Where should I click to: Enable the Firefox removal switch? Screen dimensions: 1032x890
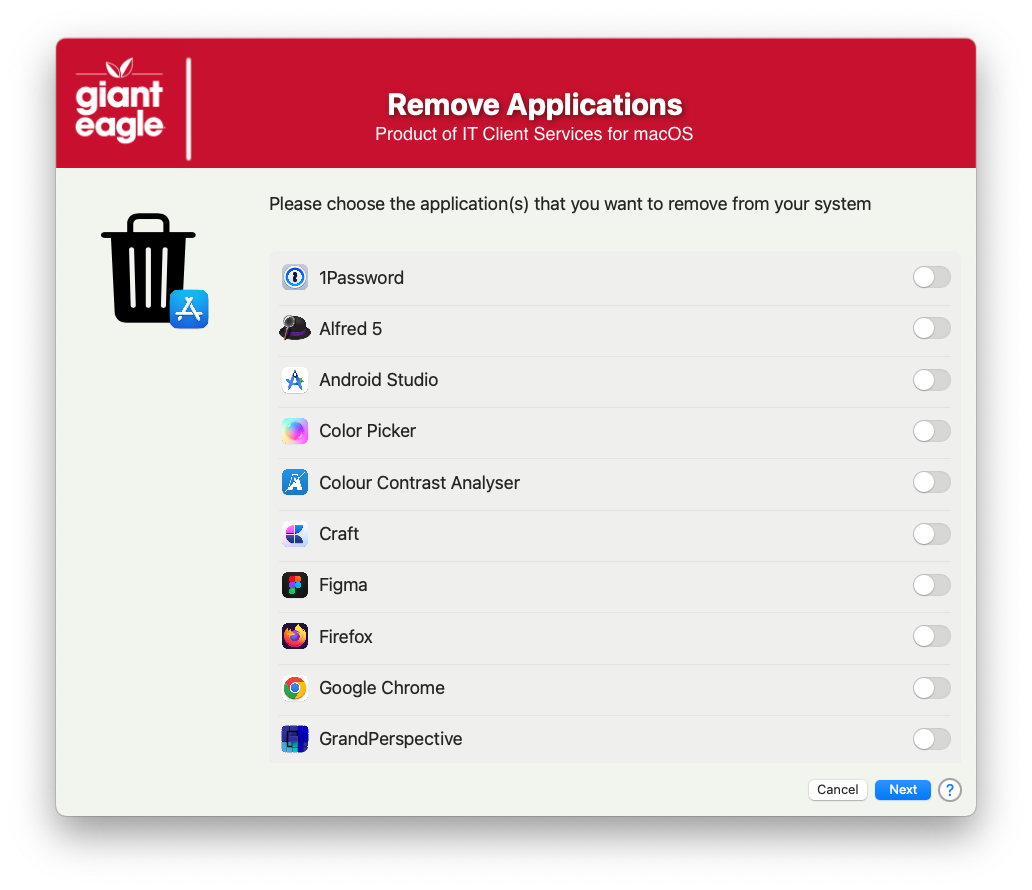[x=931, y=636]
